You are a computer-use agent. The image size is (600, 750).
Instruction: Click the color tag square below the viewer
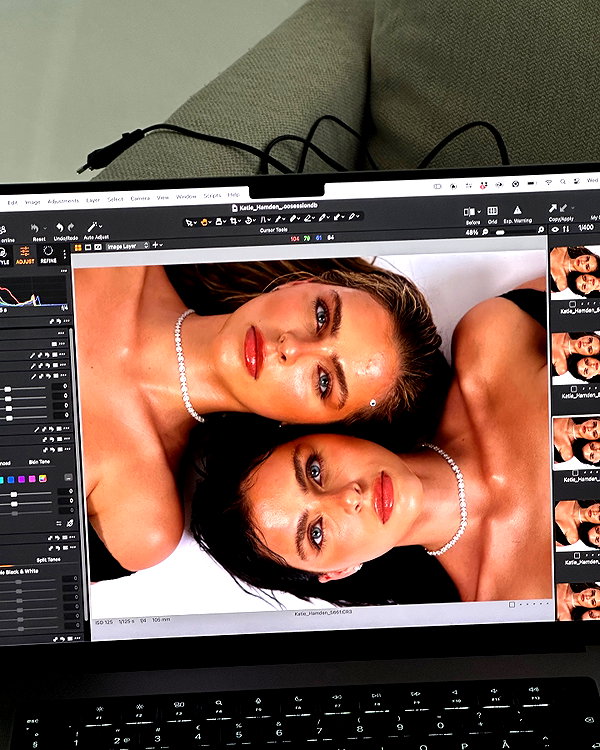click(x=511, y=605)
